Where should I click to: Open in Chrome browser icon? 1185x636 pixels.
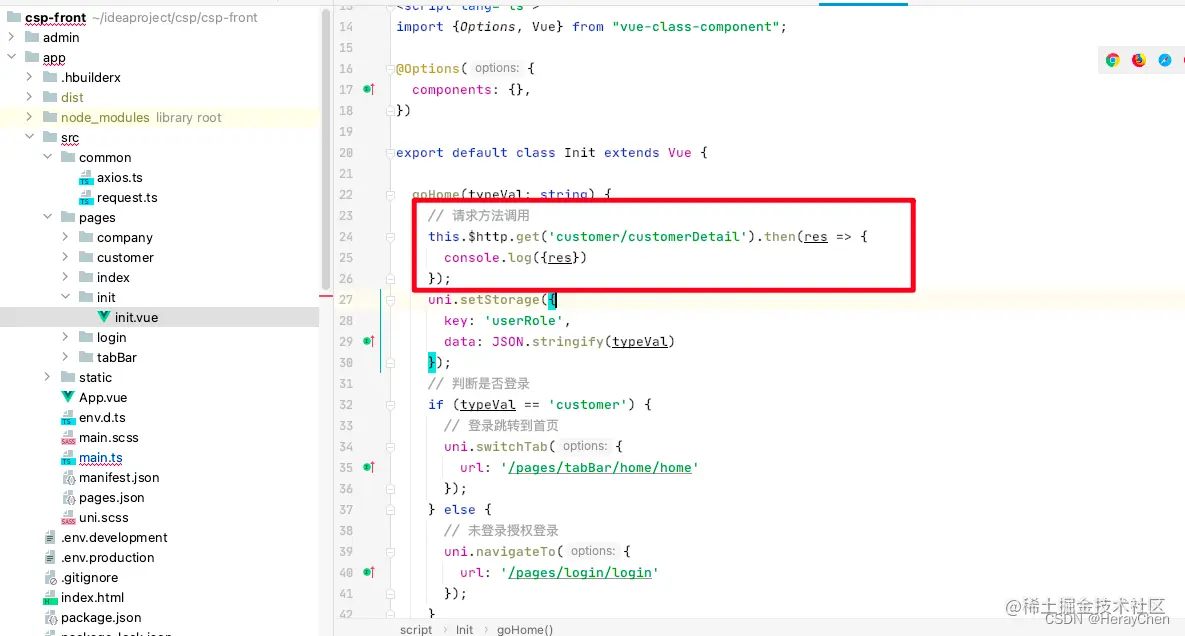1112,60
